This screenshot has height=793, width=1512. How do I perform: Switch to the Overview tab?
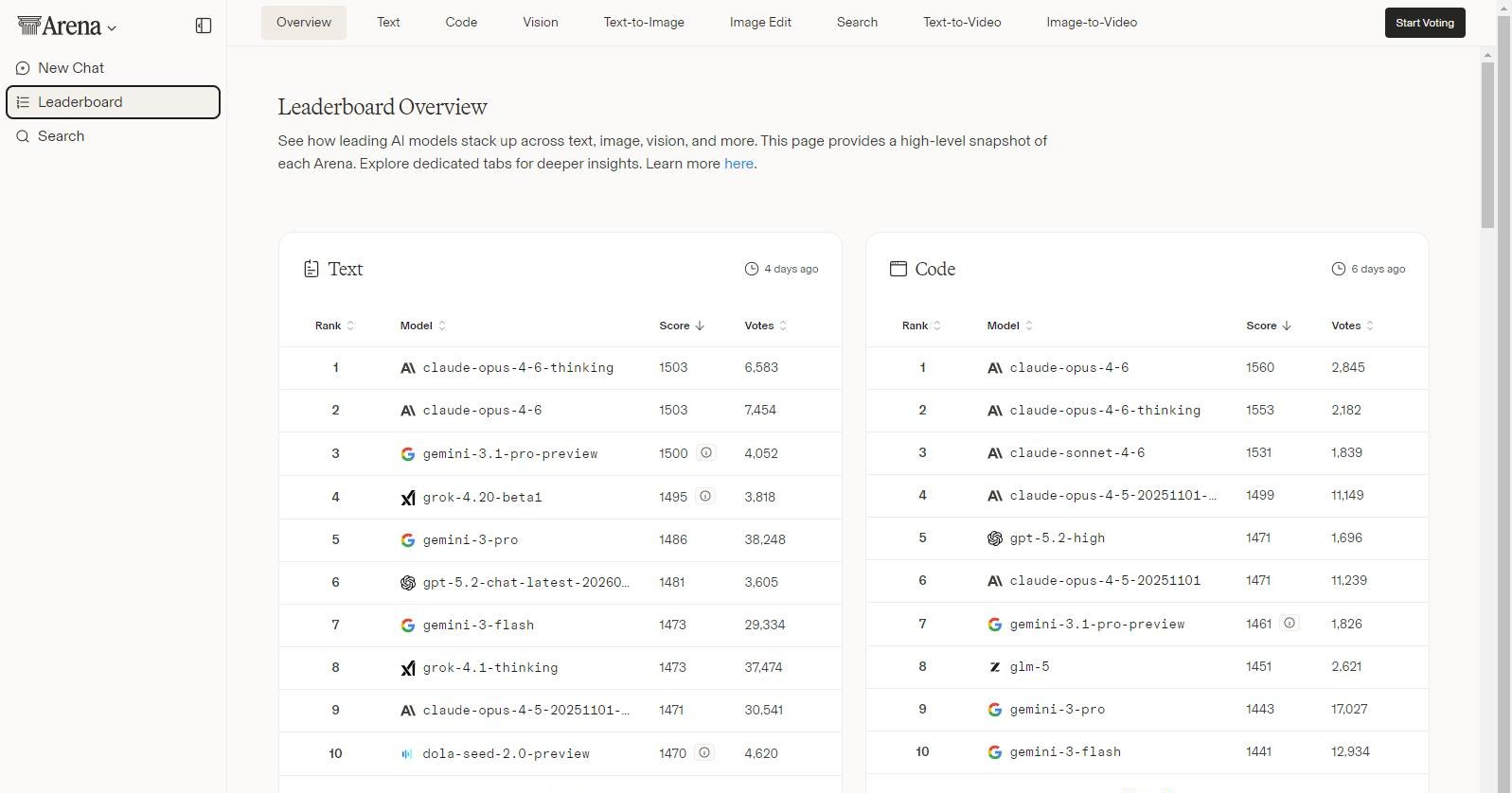[304, 22]
